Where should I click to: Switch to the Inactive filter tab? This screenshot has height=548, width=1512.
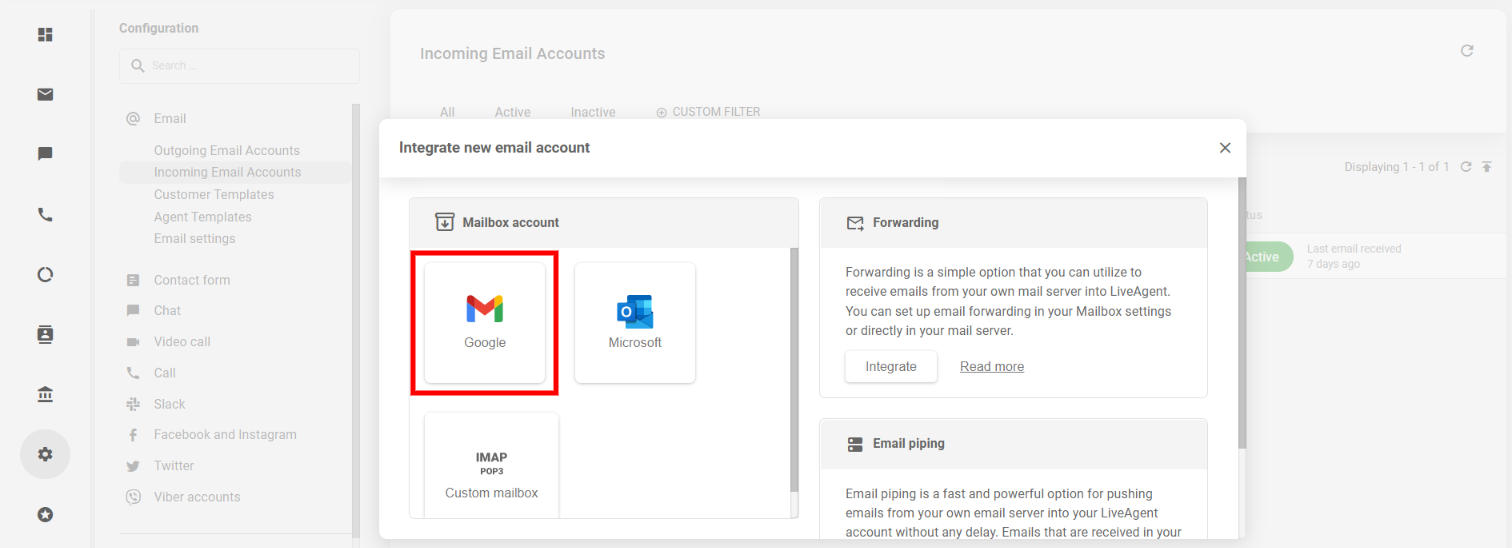click(593, 112)
